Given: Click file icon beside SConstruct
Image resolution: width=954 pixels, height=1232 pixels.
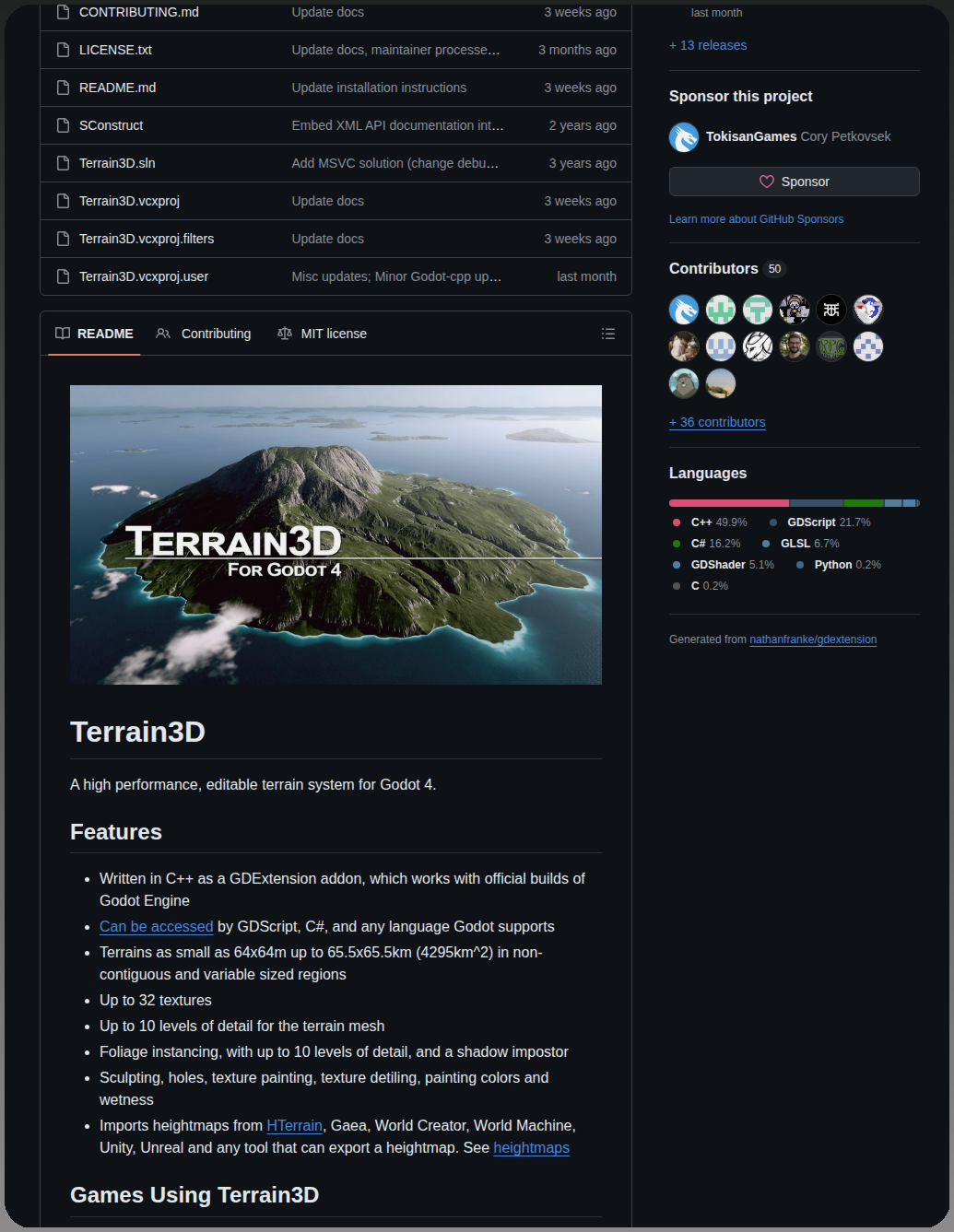Looking at the screenshot, I should point(63,125).
